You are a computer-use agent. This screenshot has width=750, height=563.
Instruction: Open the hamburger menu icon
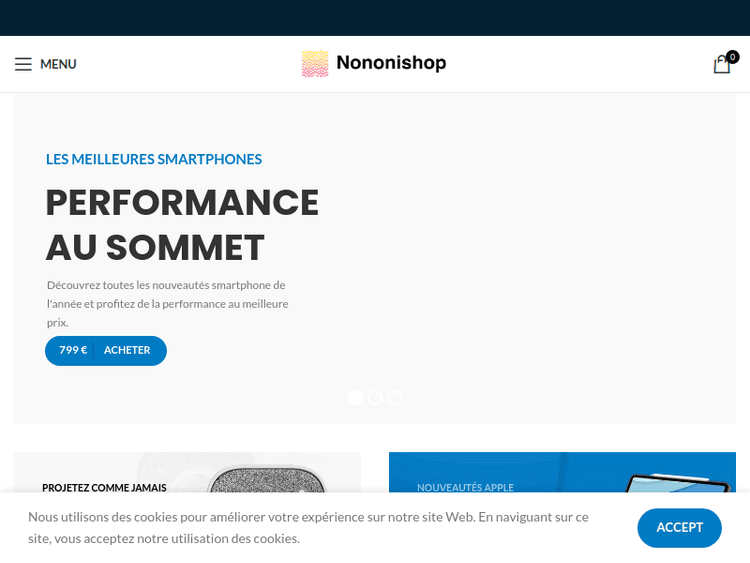click(23, 64)
